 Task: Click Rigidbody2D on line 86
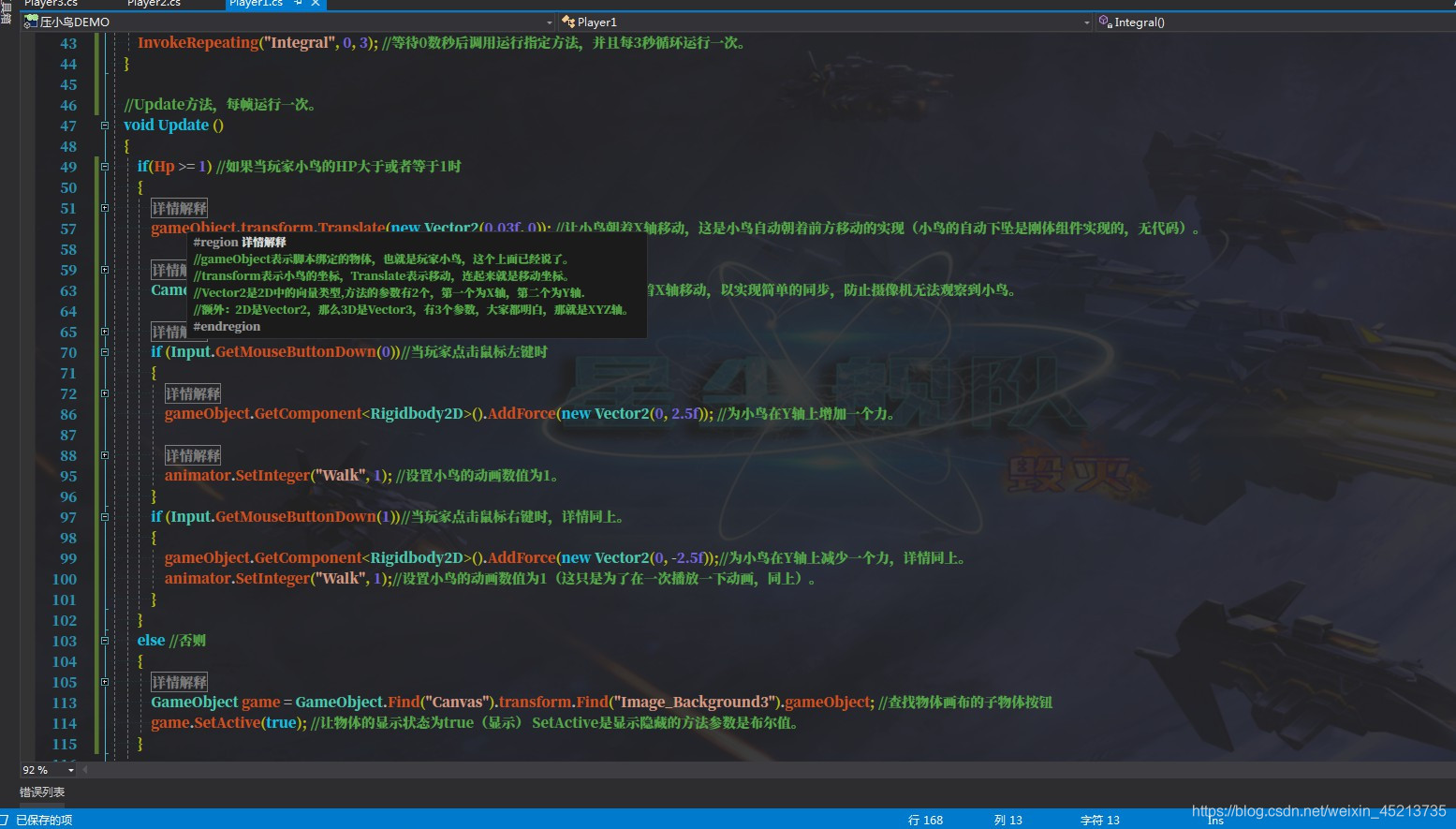417,414
